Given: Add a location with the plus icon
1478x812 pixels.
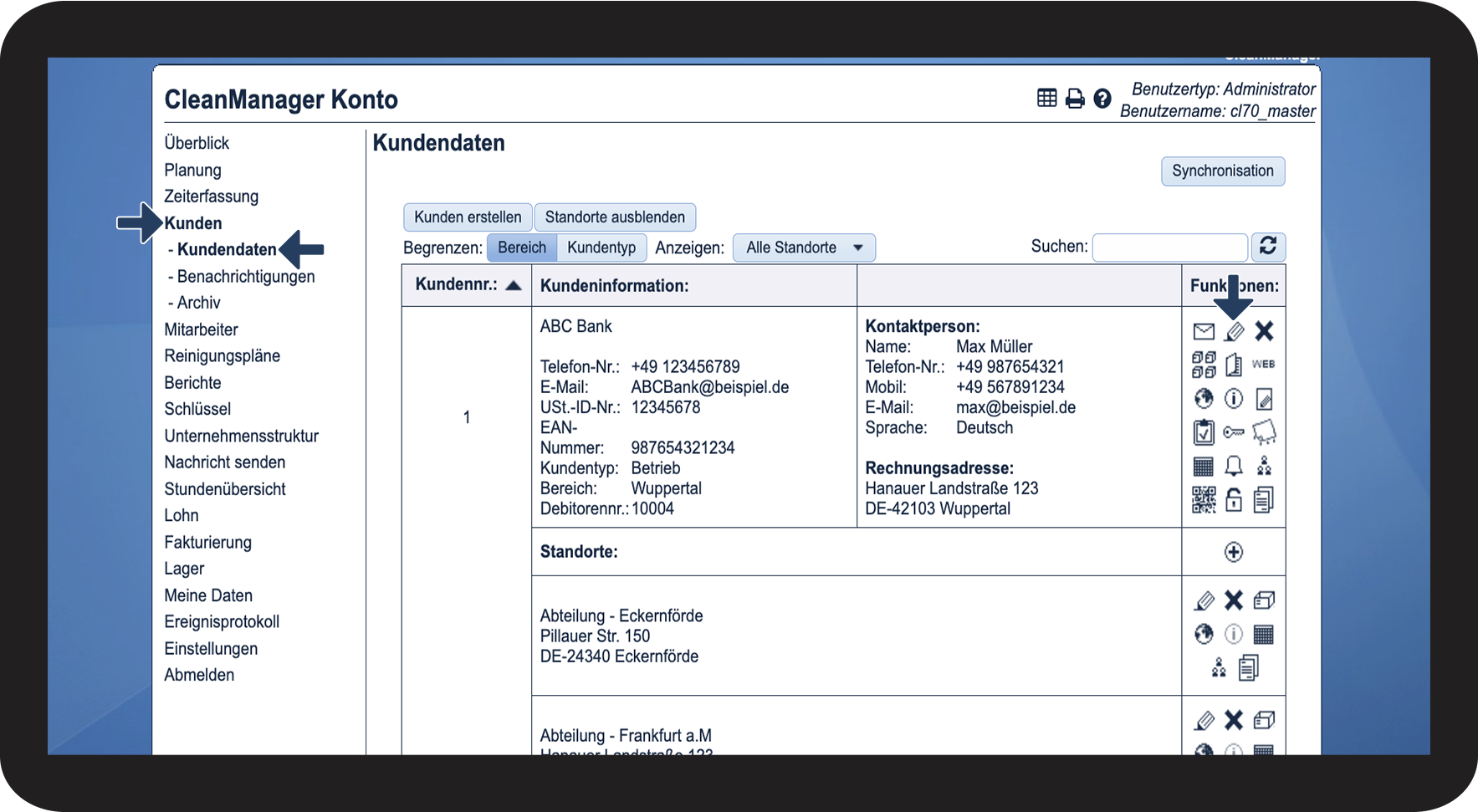Looking at the screenshot, I should (x=1233, y=552).
